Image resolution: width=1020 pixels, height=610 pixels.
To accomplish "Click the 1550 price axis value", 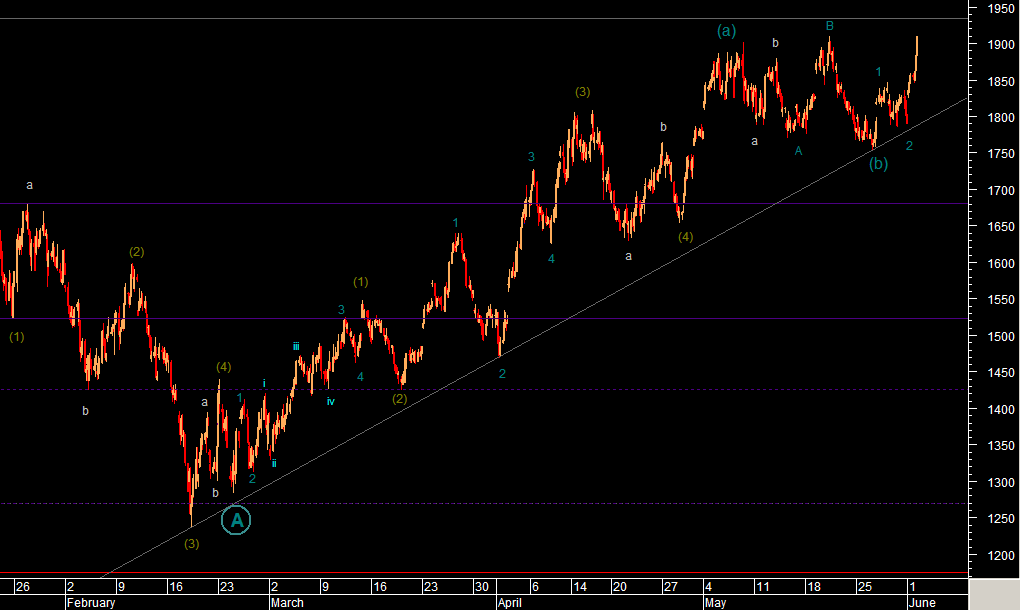I will click(x=1001, y=300).
